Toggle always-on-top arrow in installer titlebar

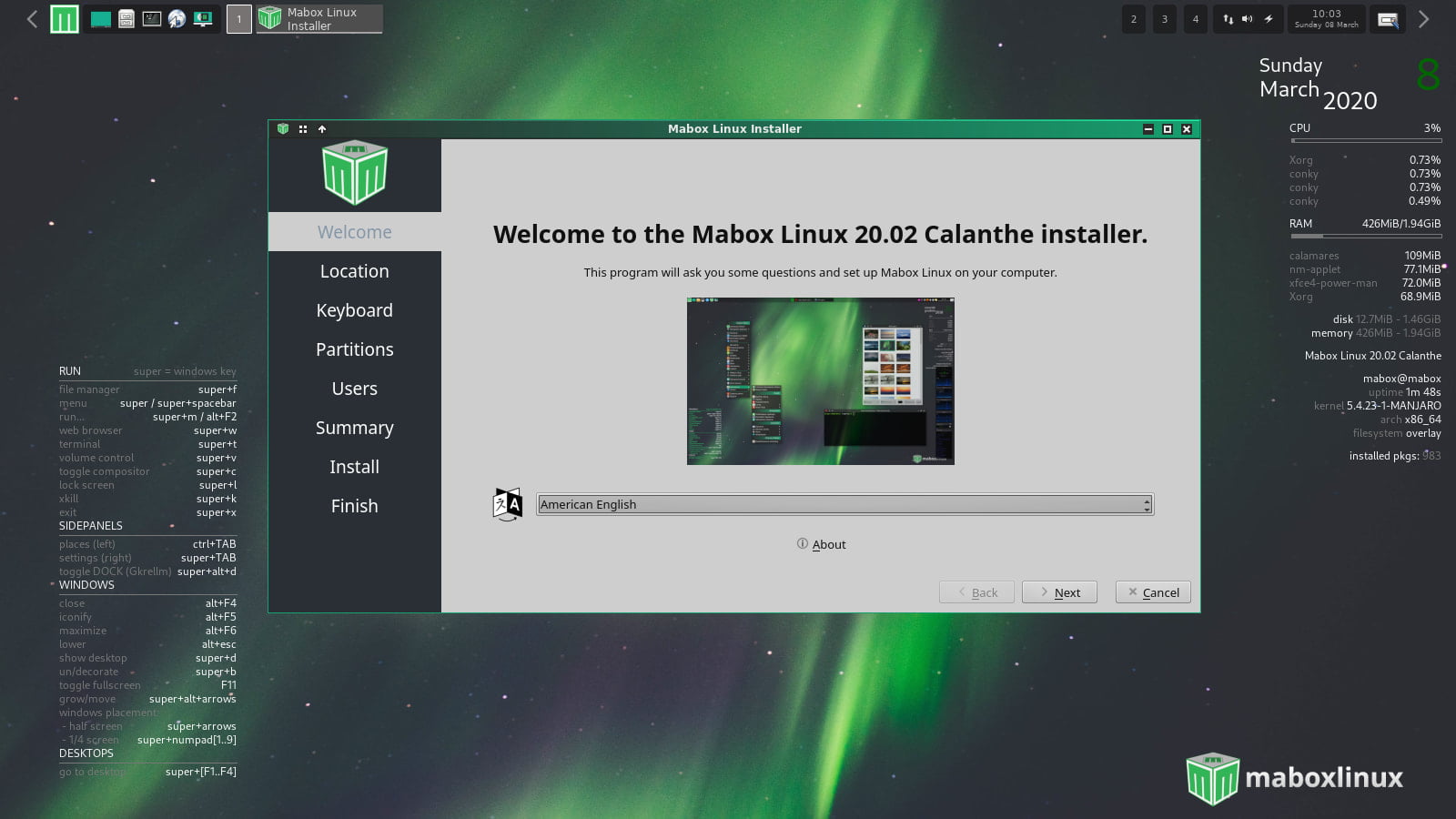[x=322, y=129]
